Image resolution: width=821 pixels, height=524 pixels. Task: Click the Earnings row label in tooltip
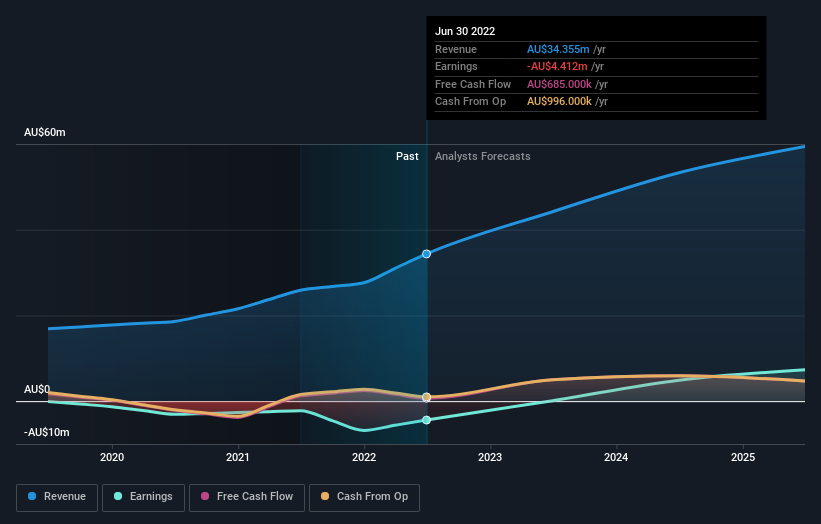tap(456, 66)
